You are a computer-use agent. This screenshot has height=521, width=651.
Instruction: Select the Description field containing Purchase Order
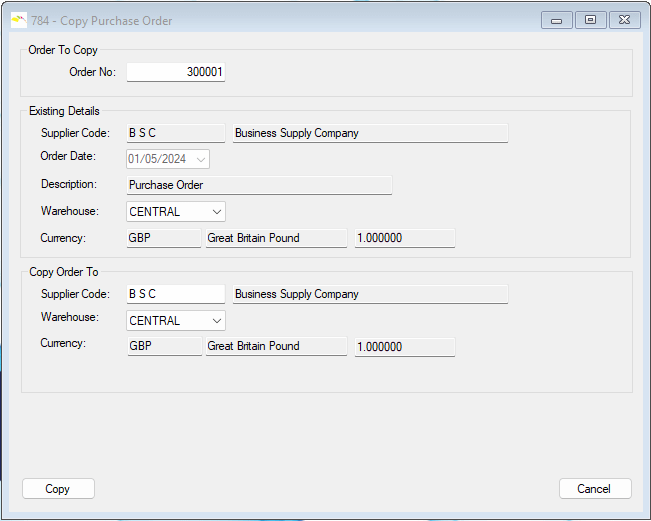tap(259, 185)
